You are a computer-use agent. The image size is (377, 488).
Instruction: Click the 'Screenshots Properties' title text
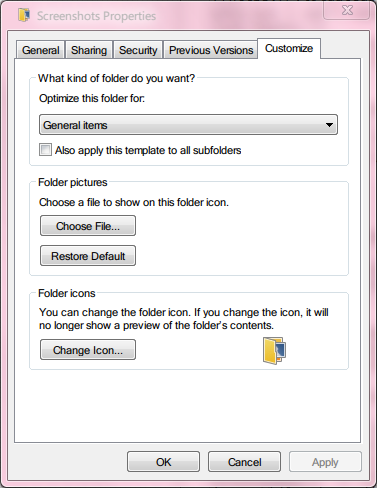point(96,16)
